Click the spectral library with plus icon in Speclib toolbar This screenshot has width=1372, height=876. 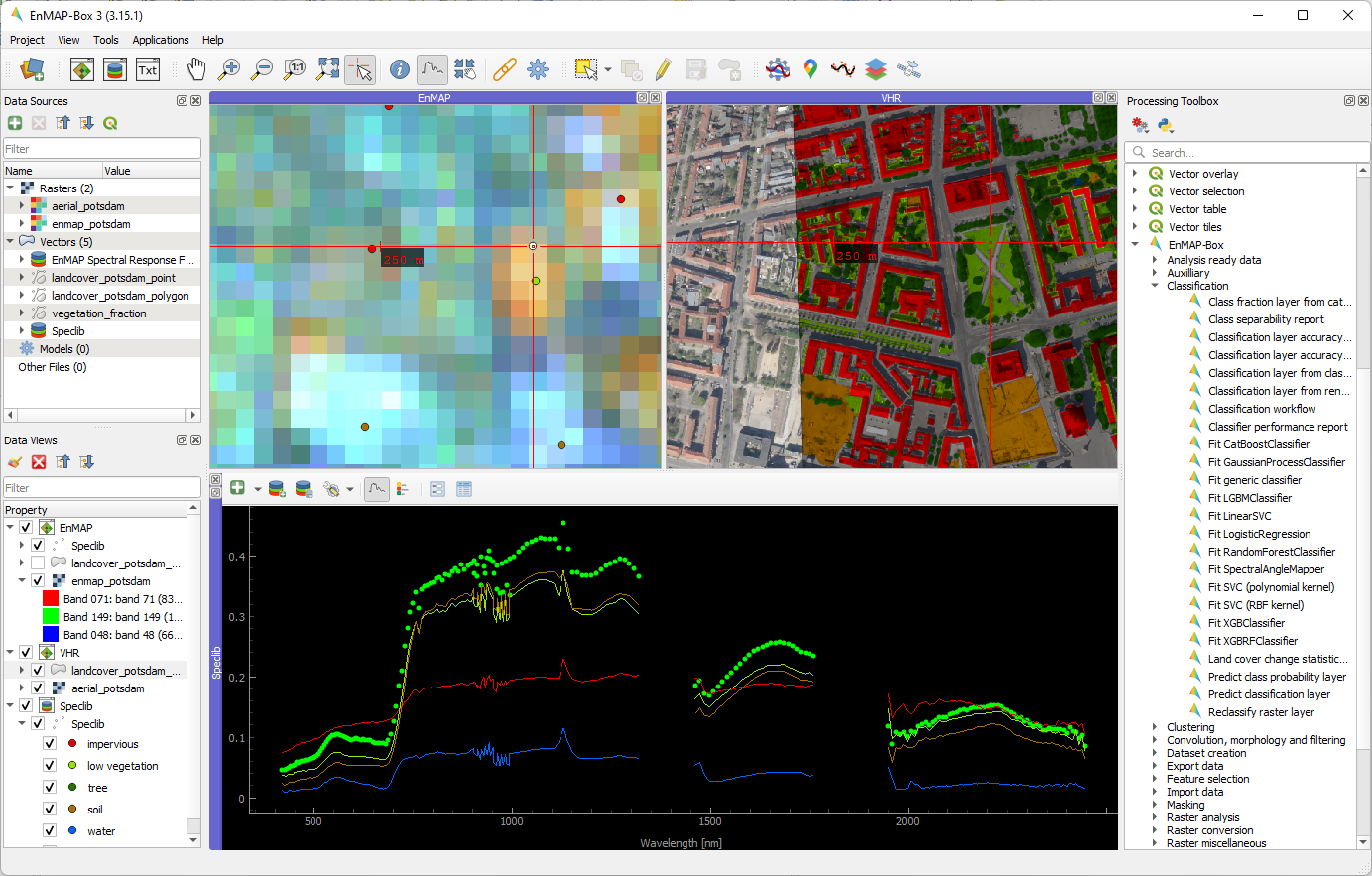tap(278, 489)
